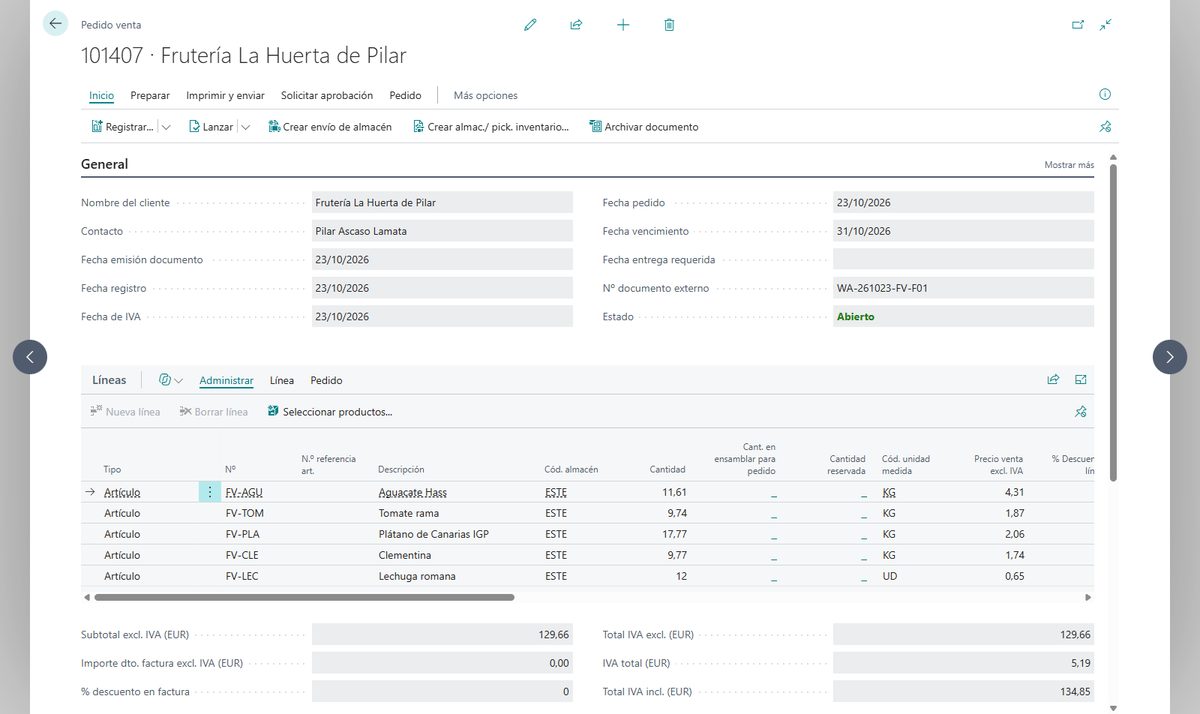Open the Preparar tab
This screenshot has width=1200, height=714.
[x=150, y=95]
